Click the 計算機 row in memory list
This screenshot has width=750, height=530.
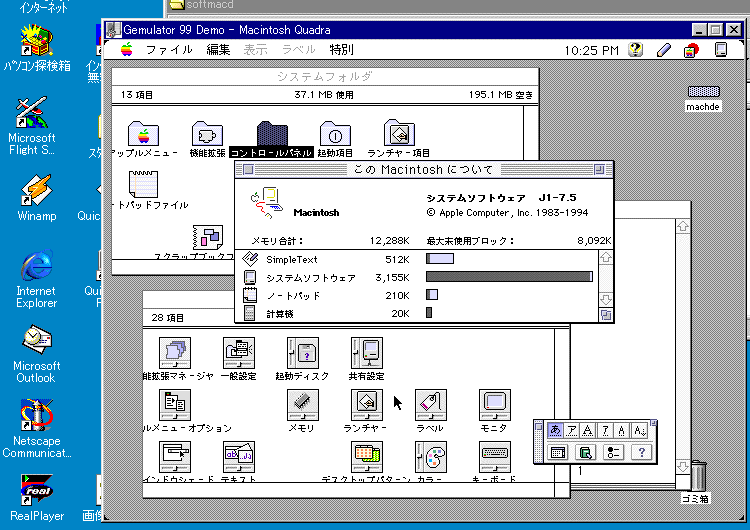coord(417,313)
